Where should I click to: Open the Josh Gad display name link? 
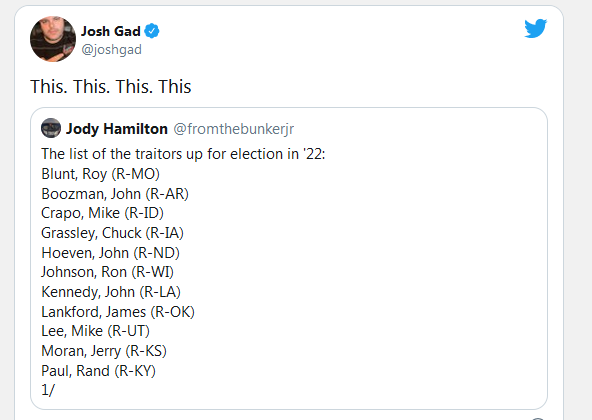111,31
